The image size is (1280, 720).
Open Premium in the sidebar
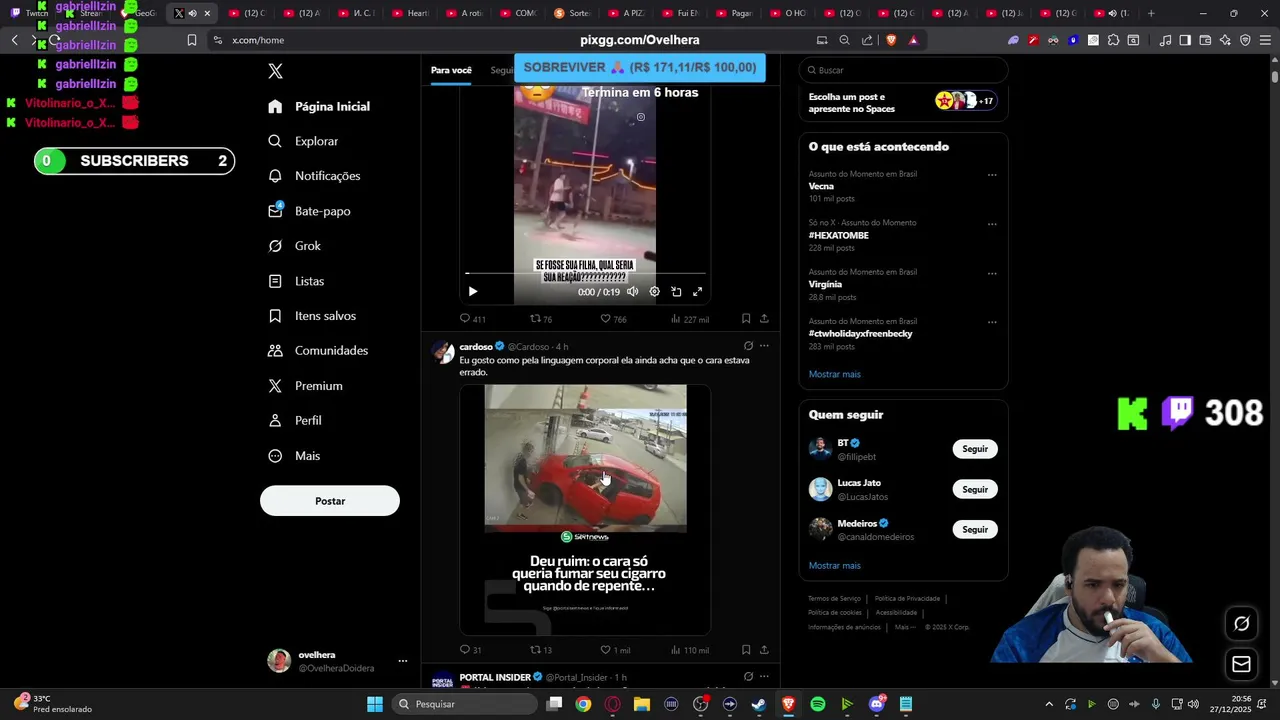click(x=305, y=386)
